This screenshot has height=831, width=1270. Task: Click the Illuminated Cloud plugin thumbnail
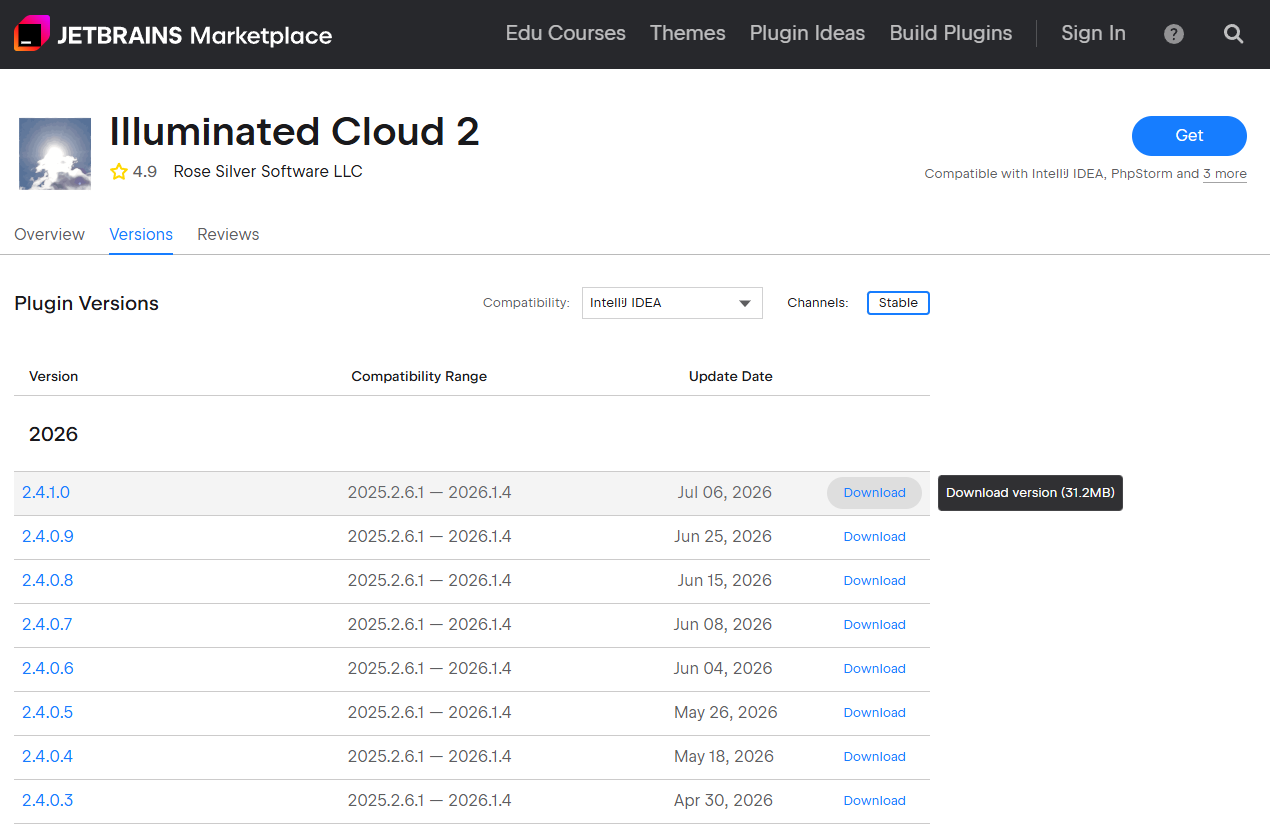(x=55, y=153)
